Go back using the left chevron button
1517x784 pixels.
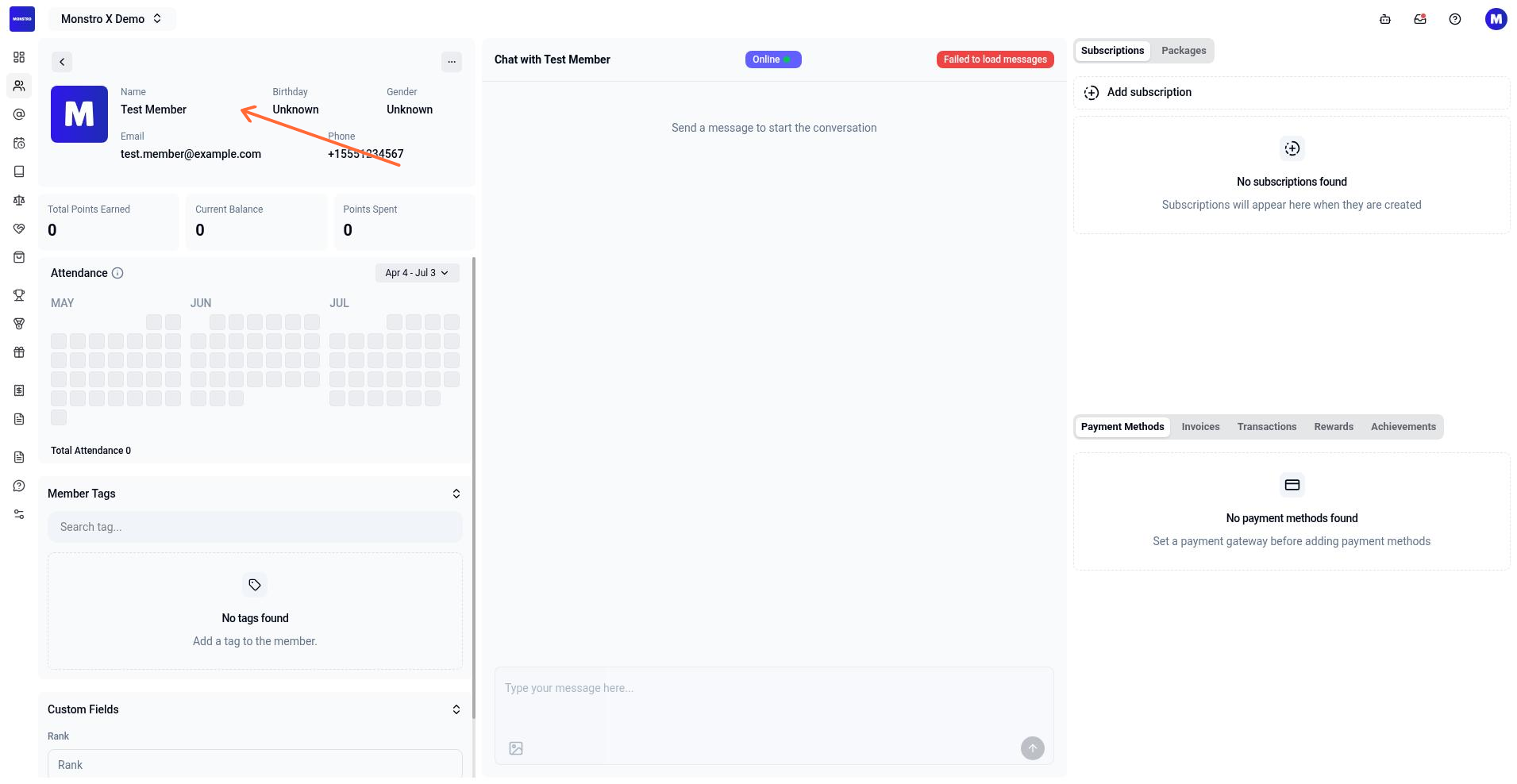click(62, 62)
